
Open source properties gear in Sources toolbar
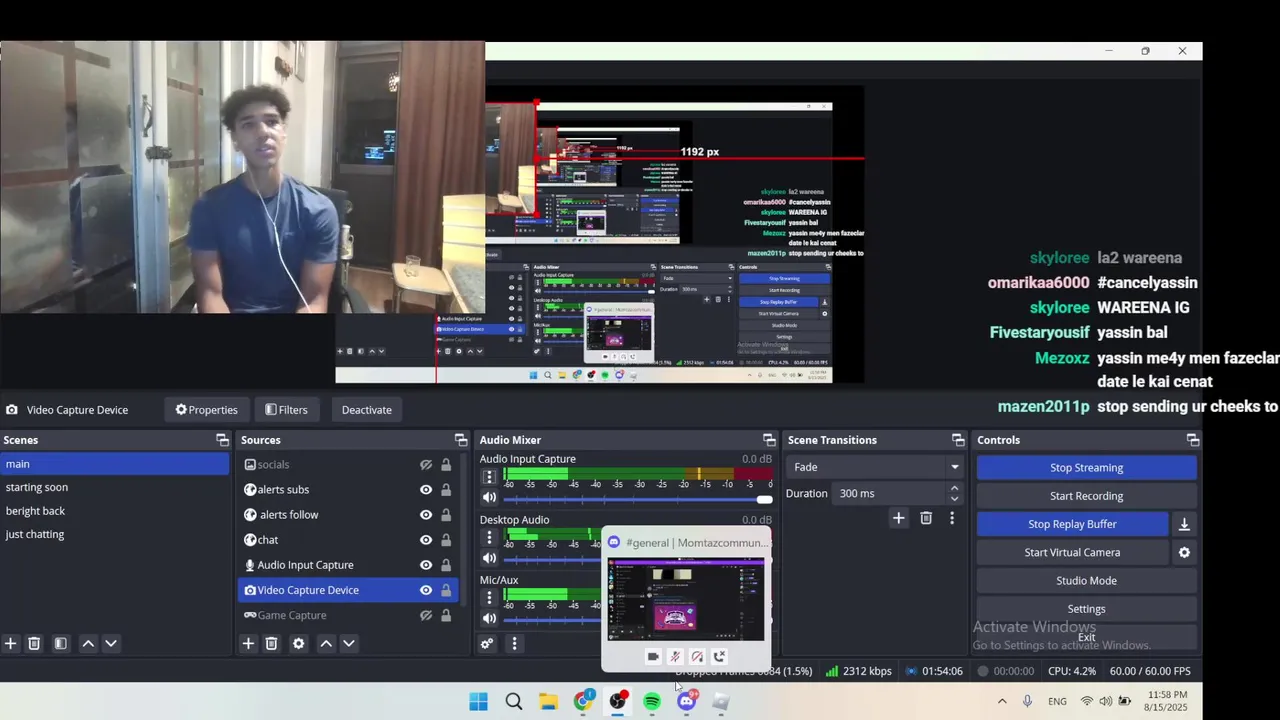[298, 644]
